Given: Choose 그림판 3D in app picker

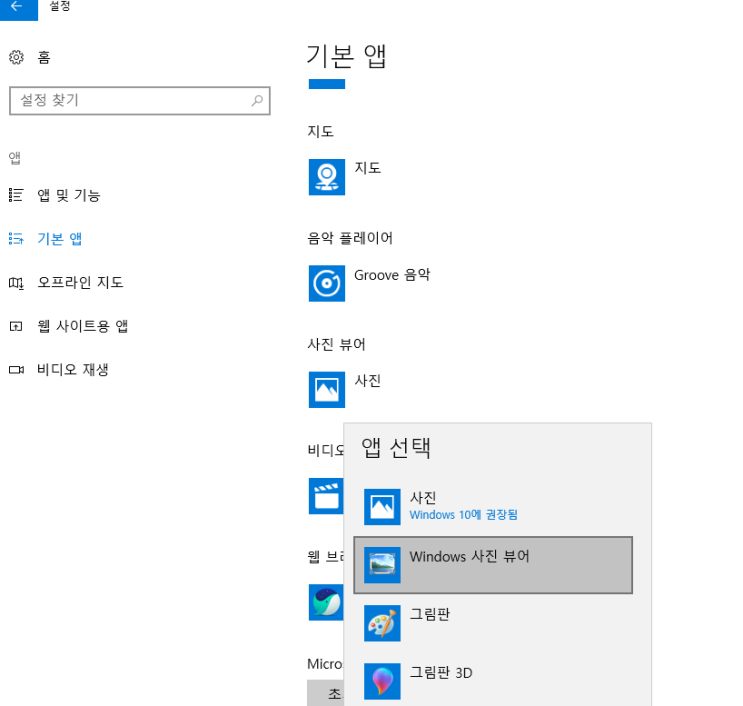Looking at the screenshot, I should click(x=493, y=681).
